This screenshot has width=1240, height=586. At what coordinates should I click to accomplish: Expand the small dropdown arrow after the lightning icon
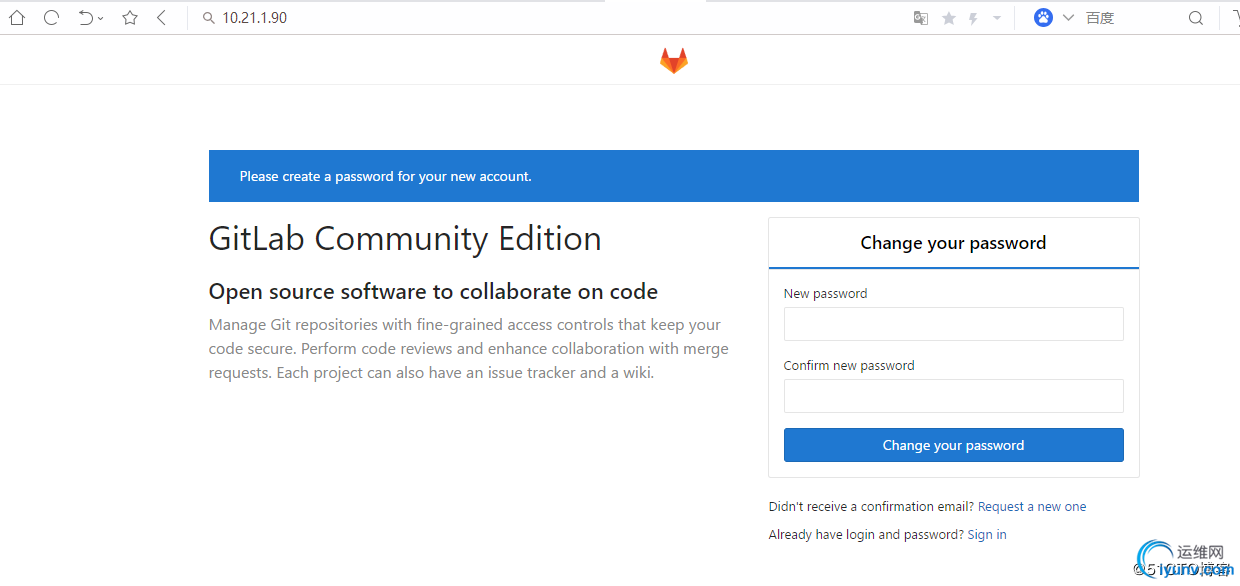[x=997, y=18]
